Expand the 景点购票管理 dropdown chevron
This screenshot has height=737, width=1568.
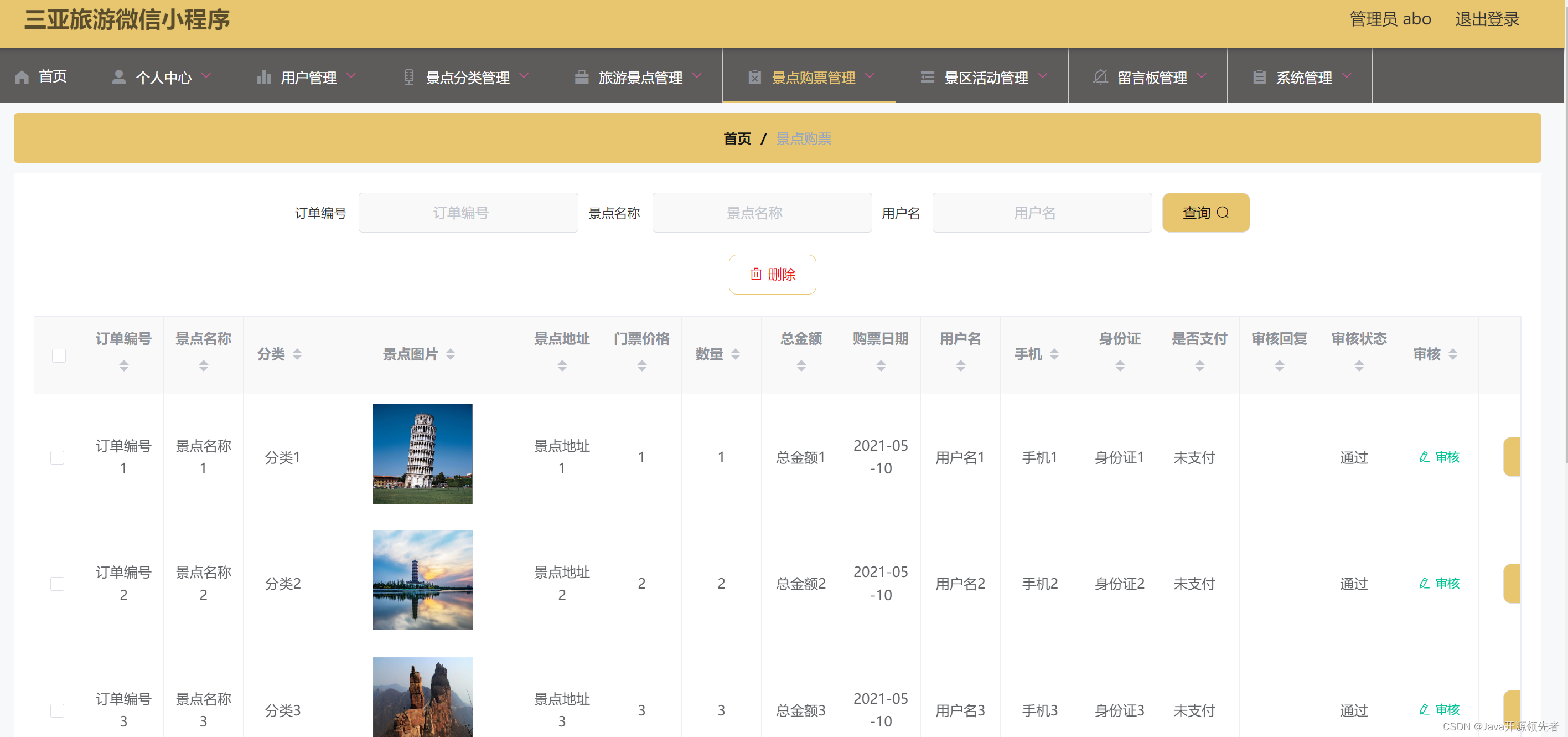coord(870,75)
